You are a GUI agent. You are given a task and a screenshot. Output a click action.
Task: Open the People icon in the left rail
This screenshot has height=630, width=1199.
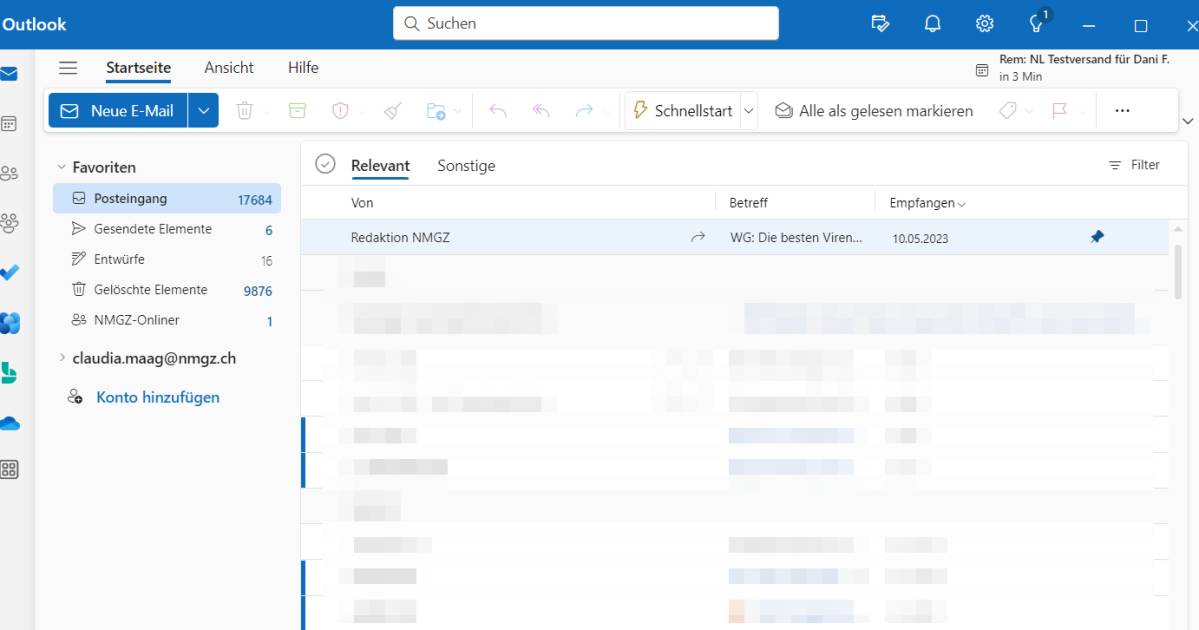point(15,173)
